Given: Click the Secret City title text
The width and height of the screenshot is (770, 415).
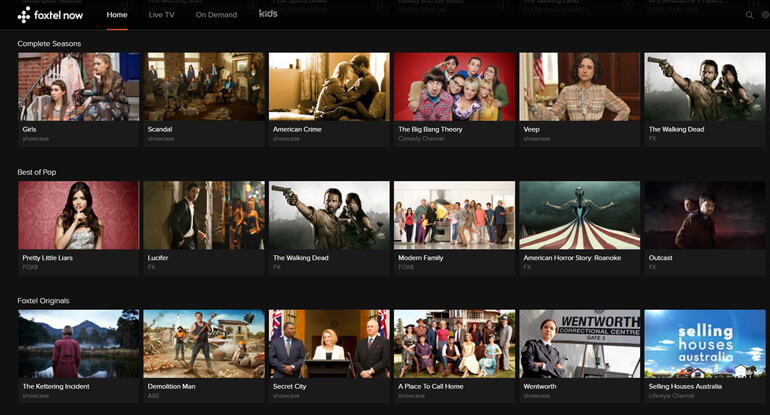Looking at the screenshot, I should (290, 387).
